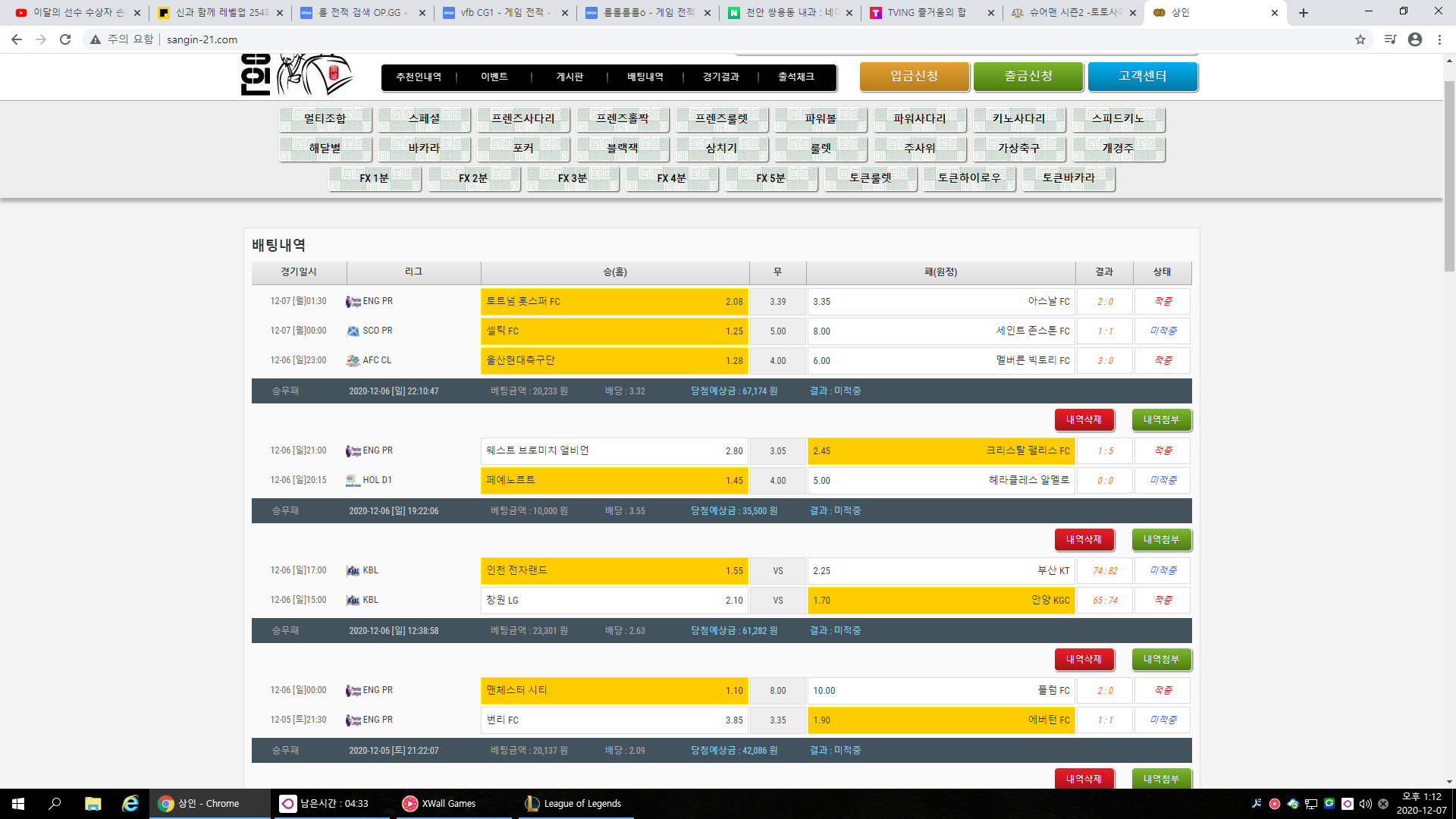Open 배팅내역 menu item
Screen dimensions: 1456x819
point(645,77)
